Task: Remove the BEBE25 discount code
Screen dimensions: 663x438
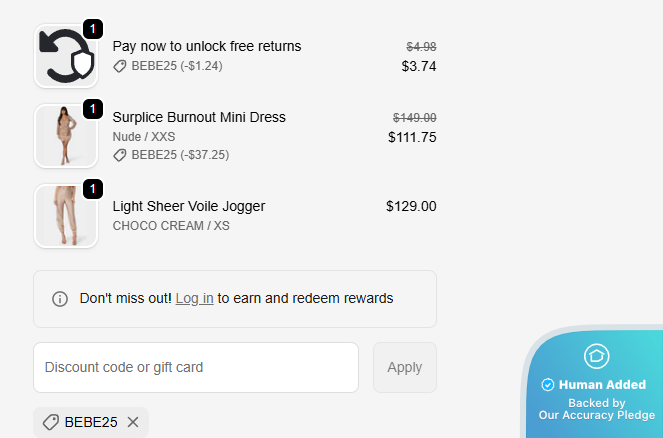Action: [133, 422]
